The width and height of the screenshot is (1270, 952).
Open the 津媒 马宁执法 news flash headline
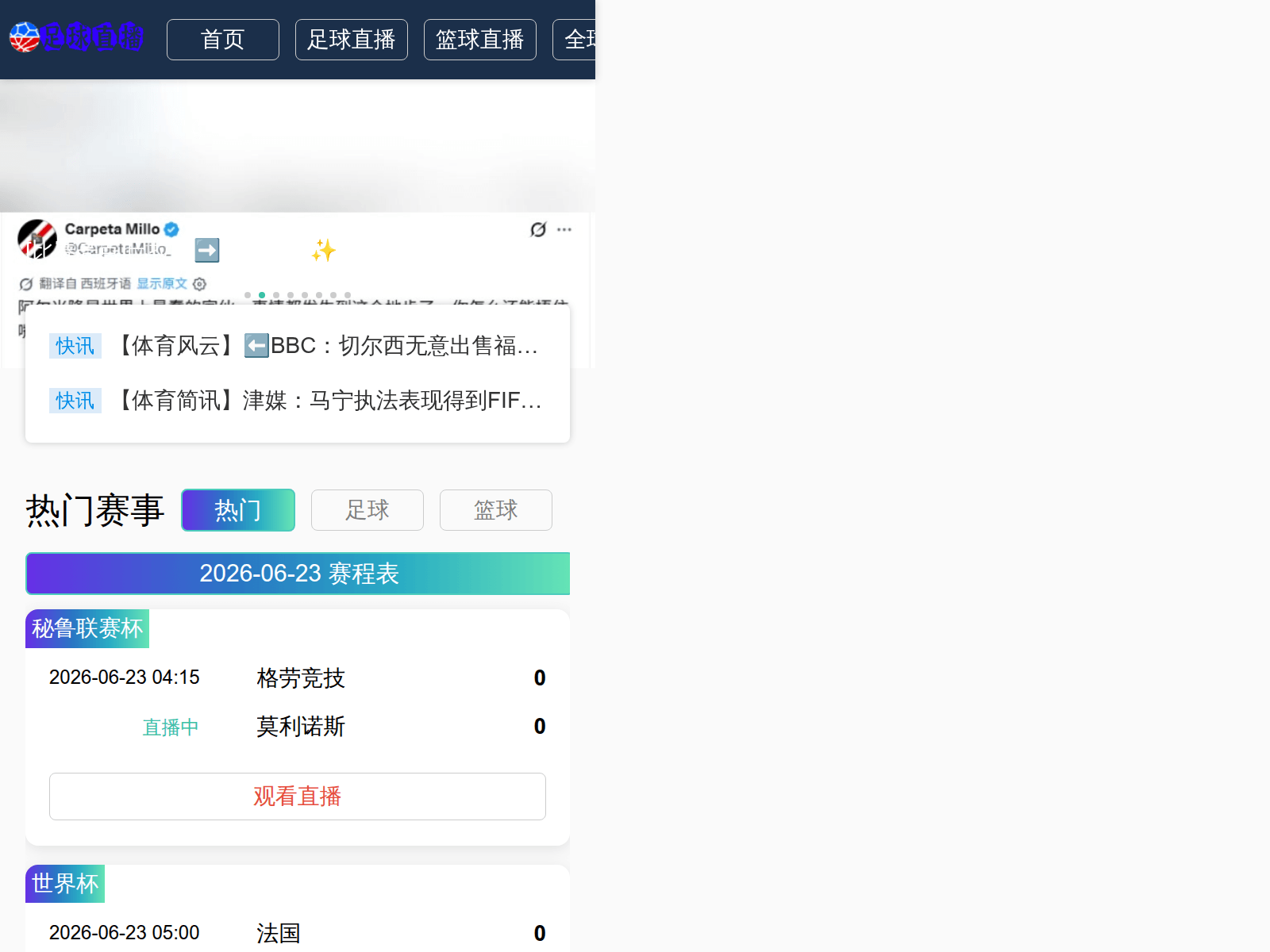(329, 401)
